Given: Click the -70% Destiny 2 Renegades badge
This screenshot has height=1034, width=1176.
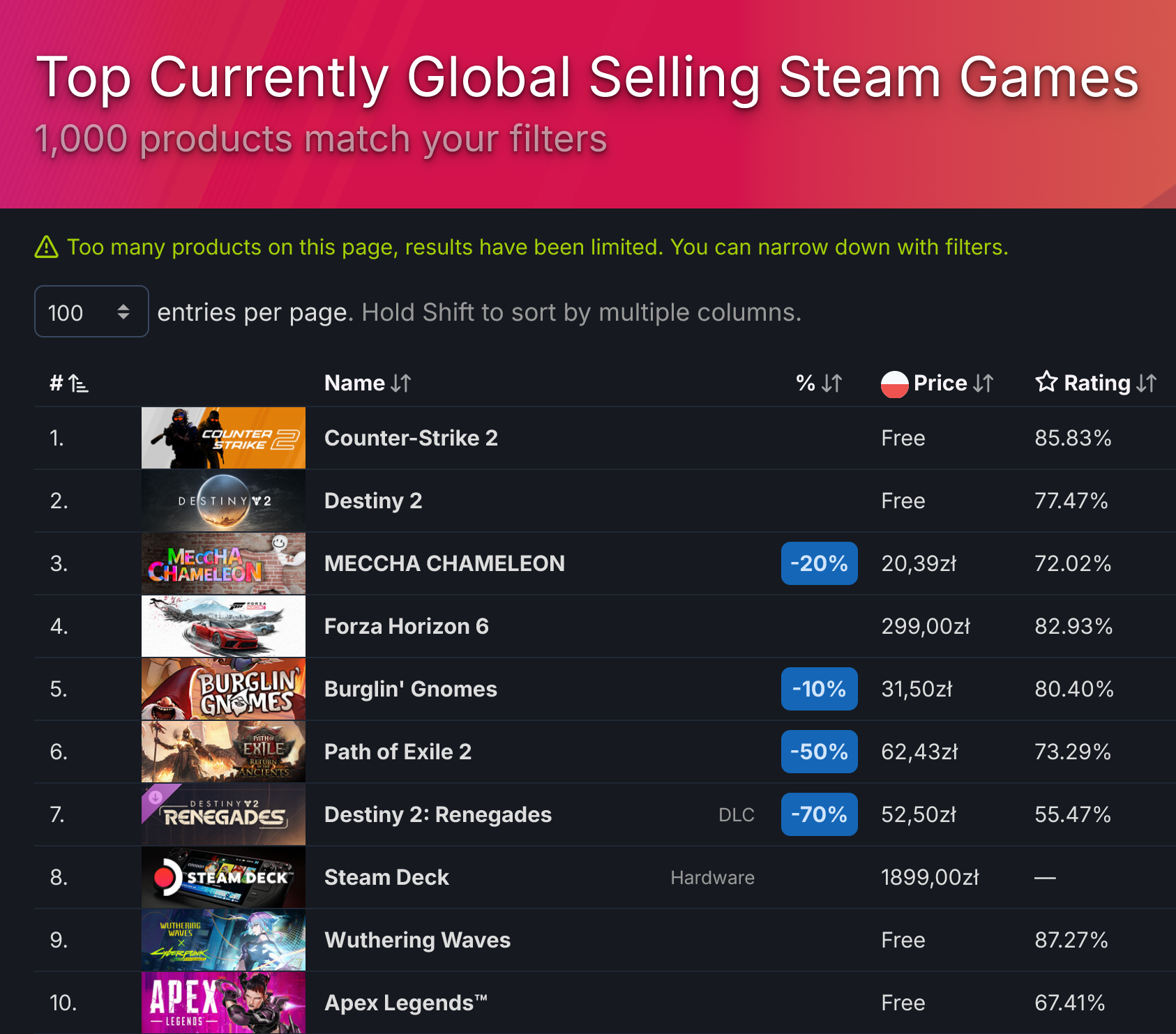Looking at the screenshot, I should click(x=819, y=814).
